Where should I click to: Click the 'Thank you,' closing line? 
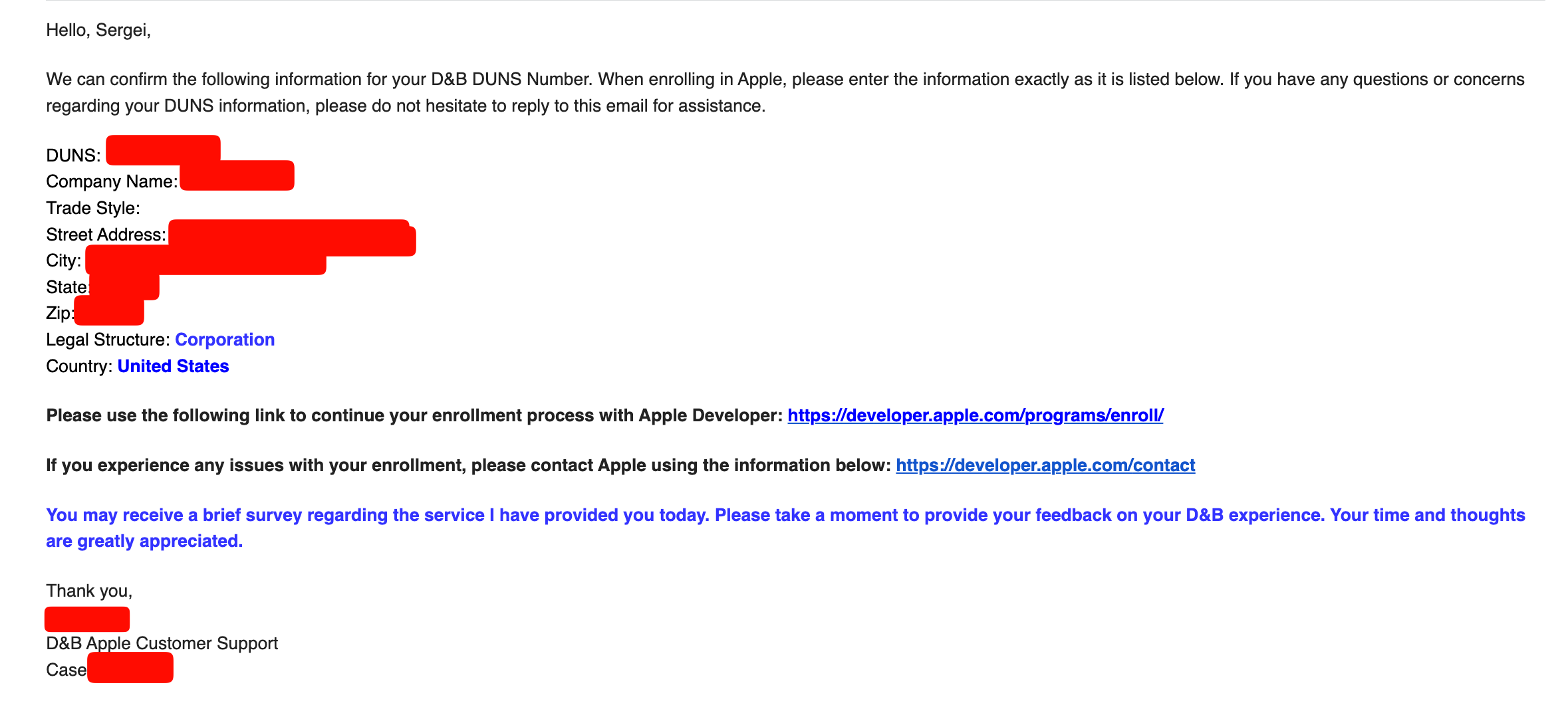(x=89, y=591)
